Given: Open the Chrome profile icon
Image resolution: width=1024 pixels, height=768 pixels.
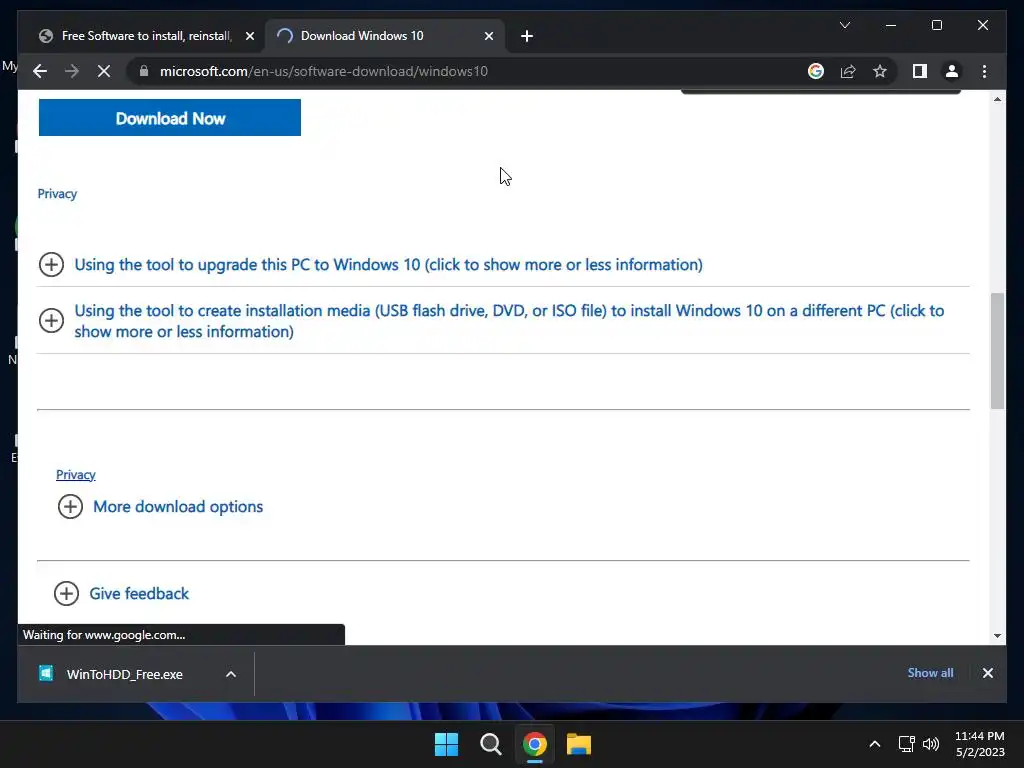Looking at the screenshot, I should coord(952,71).
